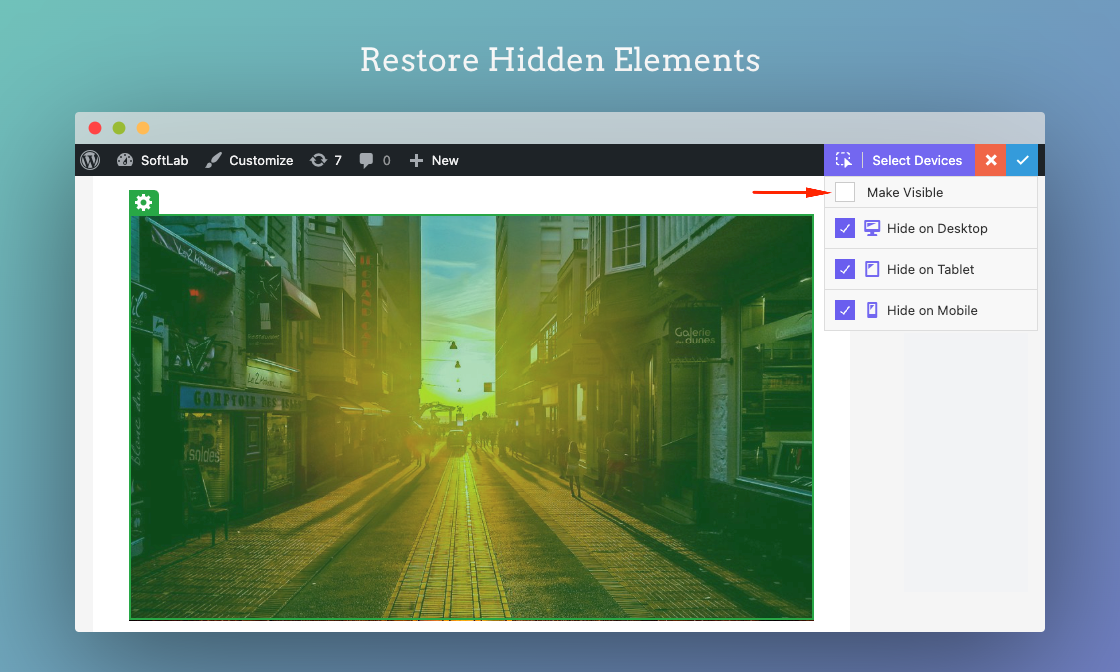The width and height of the screenshot is (1120, 672).
Task: Click the desktop monitor icon
Action: [x=872, y=229]
